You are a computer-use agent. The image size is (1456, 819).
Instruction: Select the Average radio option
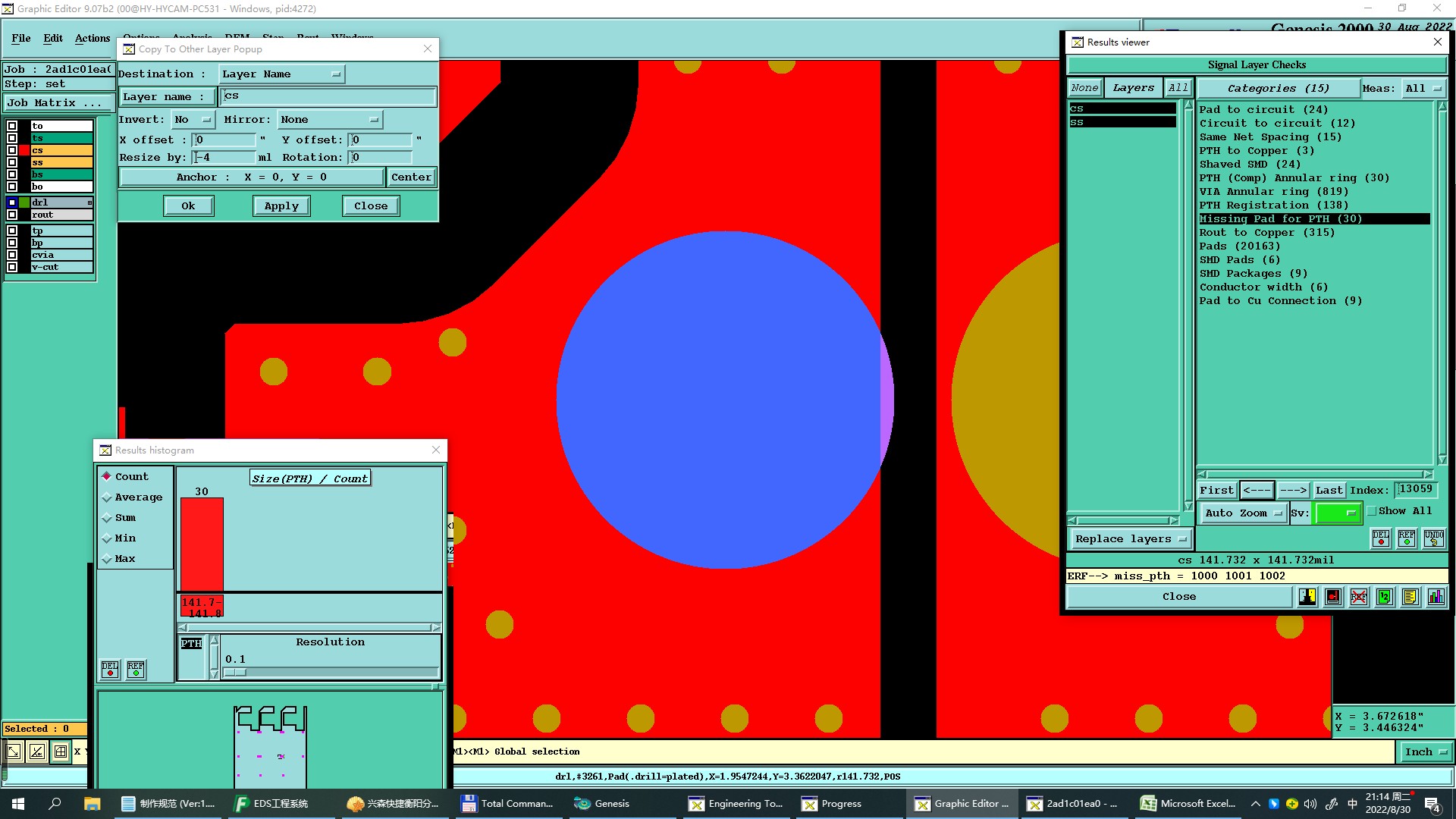point(107,497)
